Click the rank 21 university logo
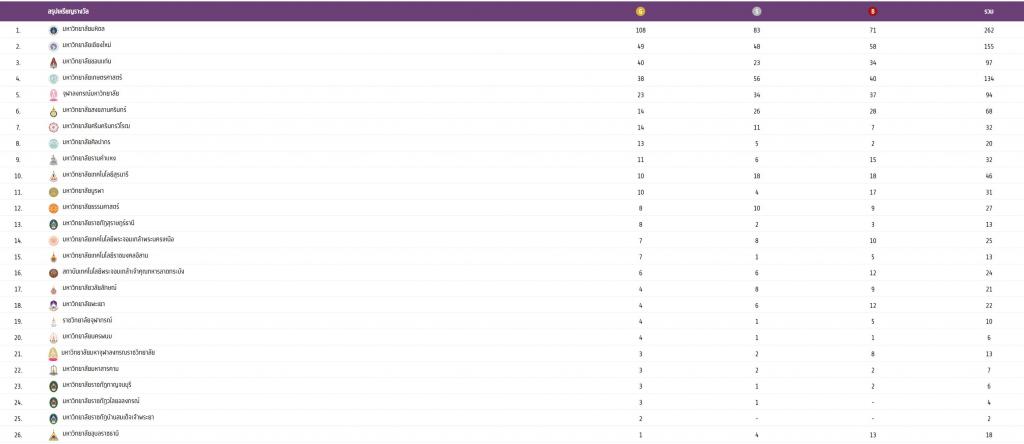1024x444 pixels. (x=54, y=353)
